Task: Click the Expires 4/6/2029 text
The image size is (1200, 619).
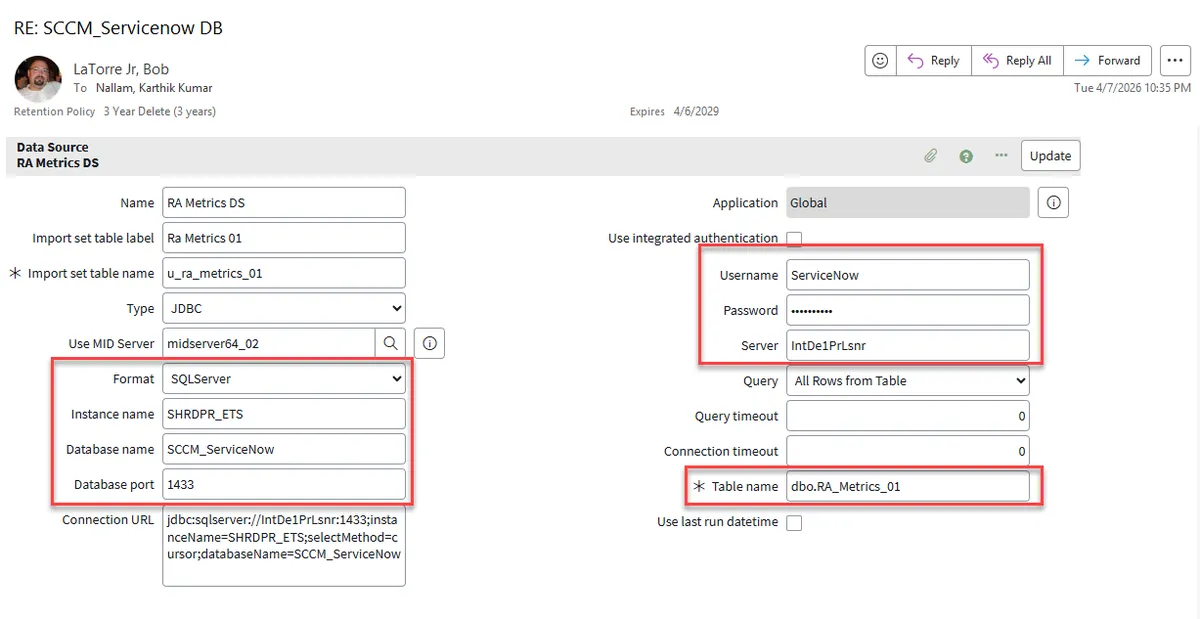Action: click(x=674, y=111)
